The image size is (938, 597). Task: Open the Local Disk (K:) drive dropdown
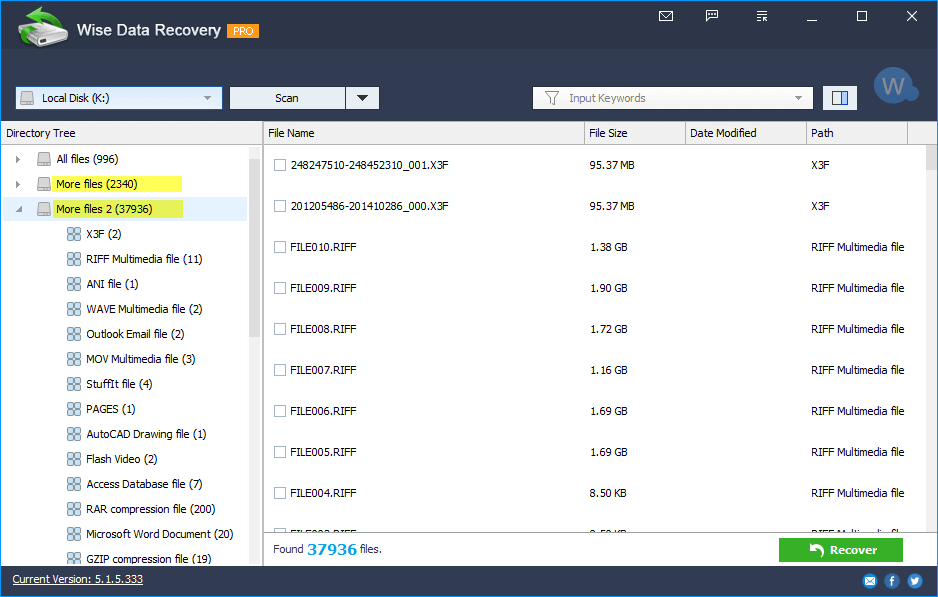tap(118, 98)
